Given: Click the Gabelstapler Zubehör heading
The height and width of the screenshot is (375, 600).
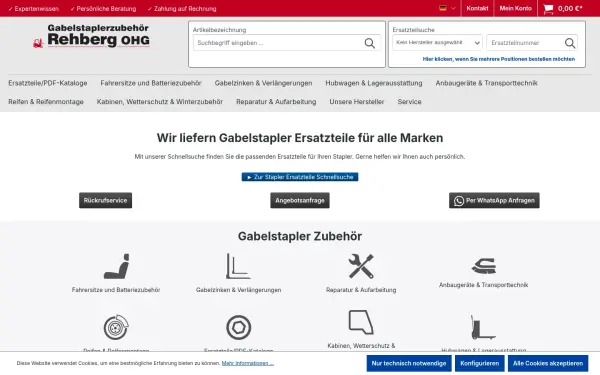Looking at the screenshot, I should (300, 236).
